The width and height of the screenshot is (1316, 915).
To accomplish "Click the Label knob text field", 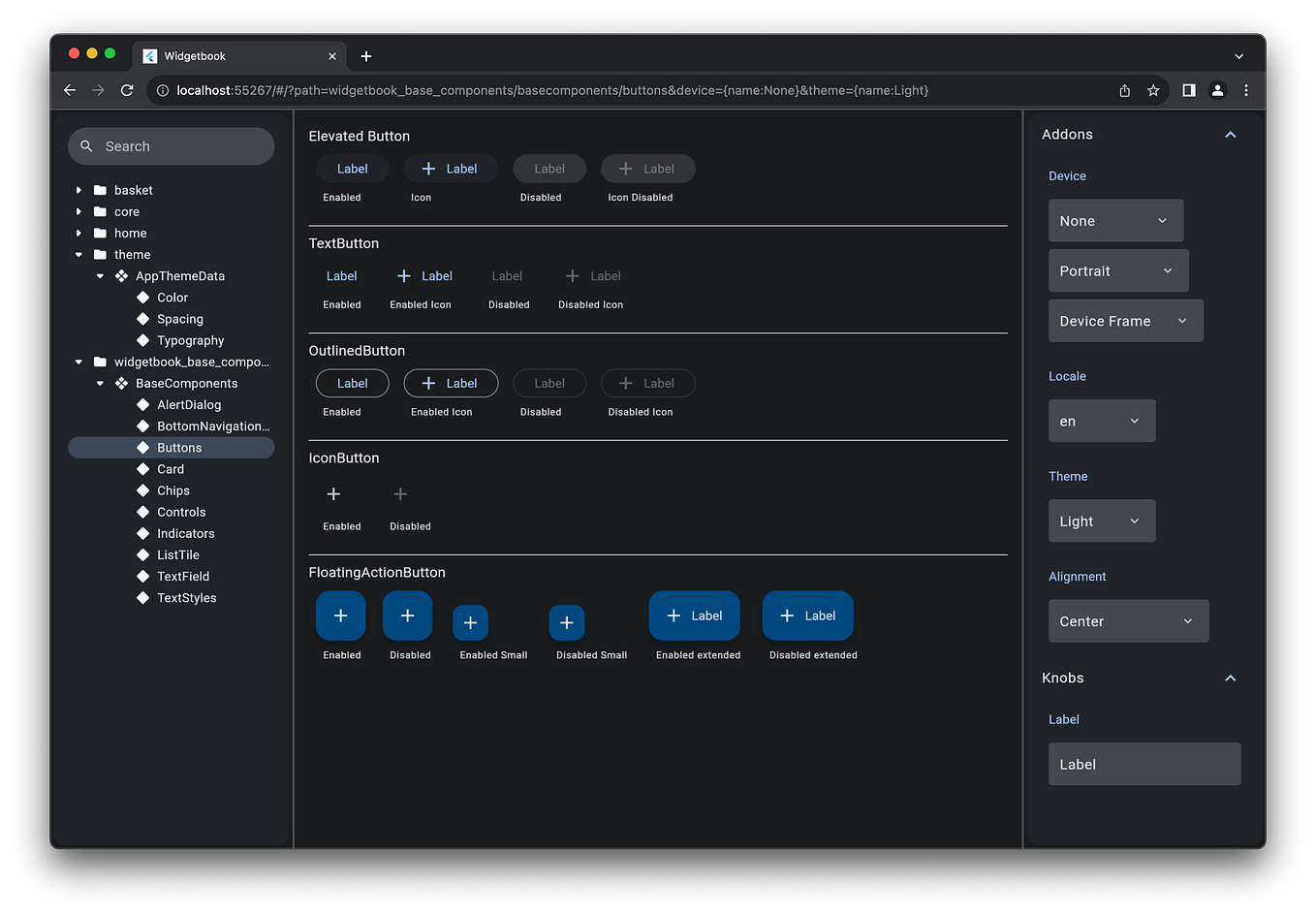I will click(1144, 765).
